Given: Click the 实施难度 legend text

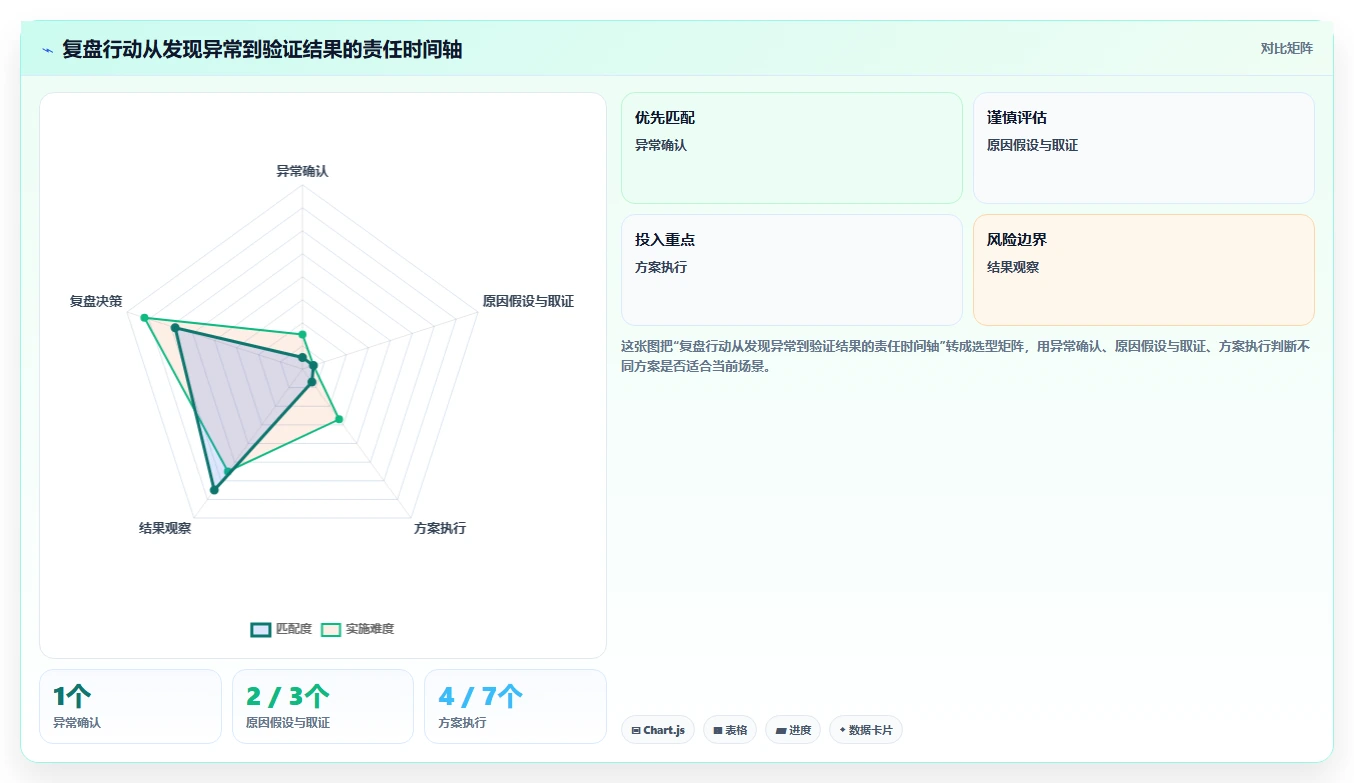Looking at the screenshot, I should (370, 629).
